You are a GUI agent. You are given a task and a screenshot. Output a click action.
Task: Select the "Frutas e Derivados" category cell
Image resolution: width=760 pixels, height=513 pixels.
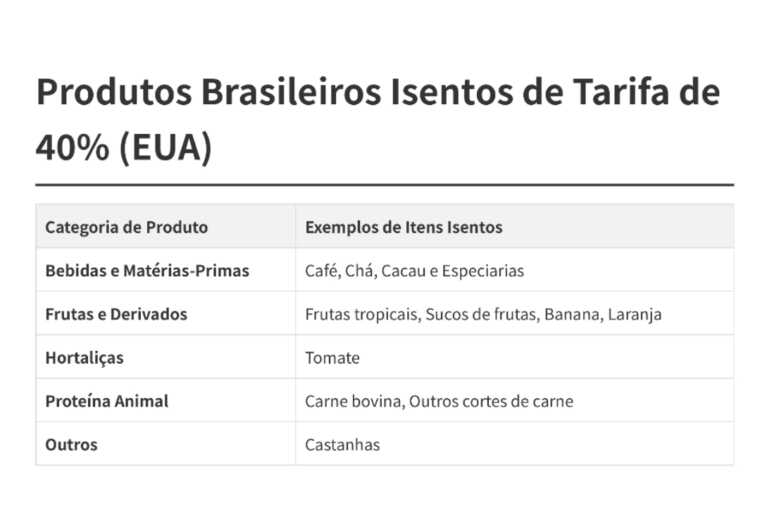pyautogui.click(x=116, y=314)
